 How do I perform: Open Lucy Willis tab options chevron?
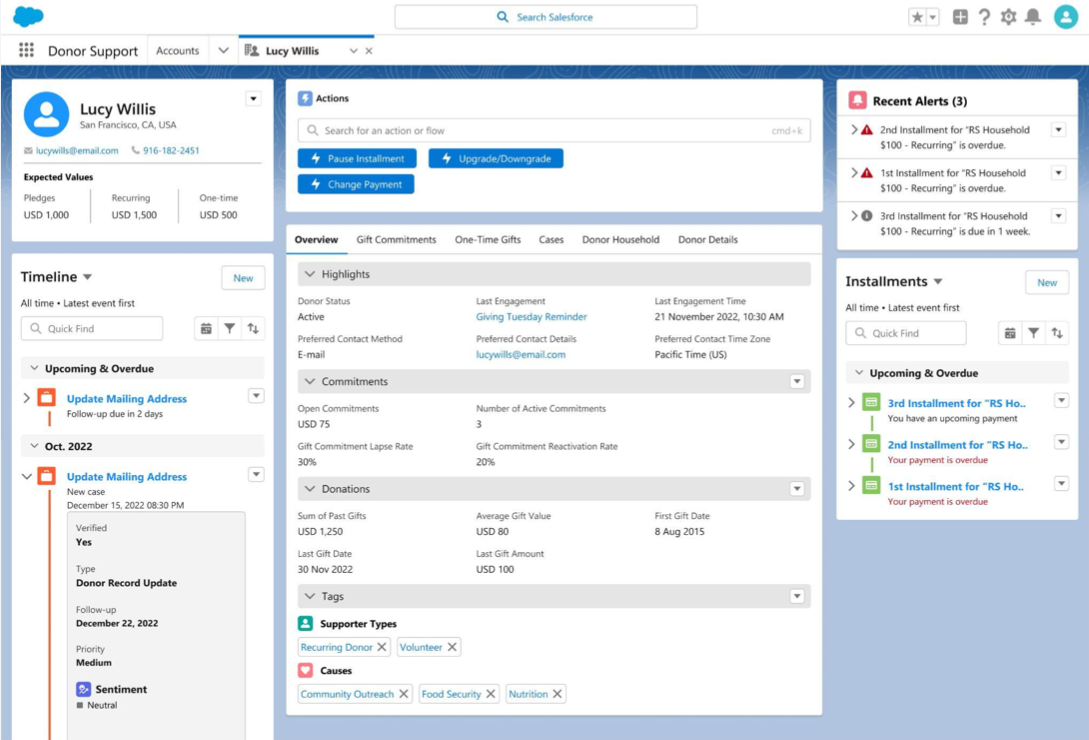354,51
